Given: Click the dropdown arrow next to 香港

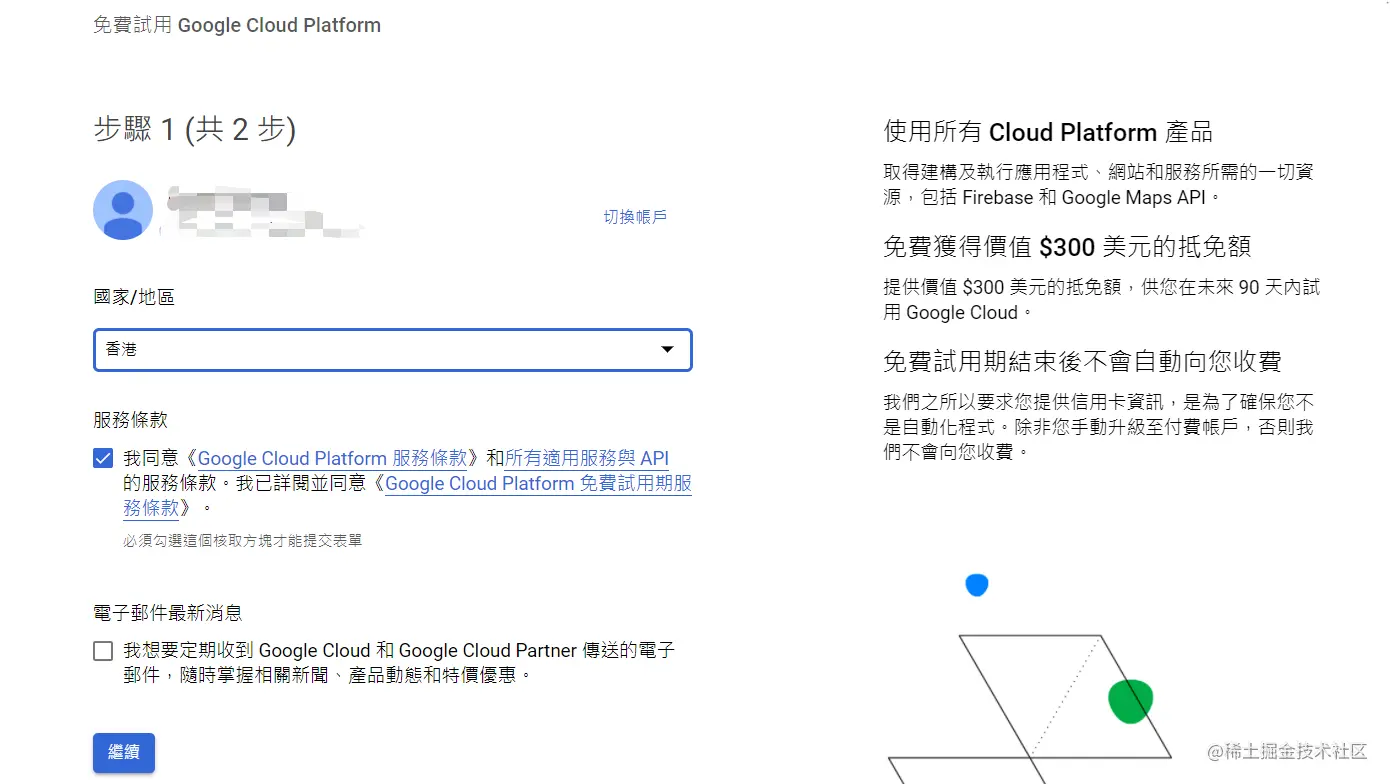Looking at the screenshot, I should coord(667,349).
